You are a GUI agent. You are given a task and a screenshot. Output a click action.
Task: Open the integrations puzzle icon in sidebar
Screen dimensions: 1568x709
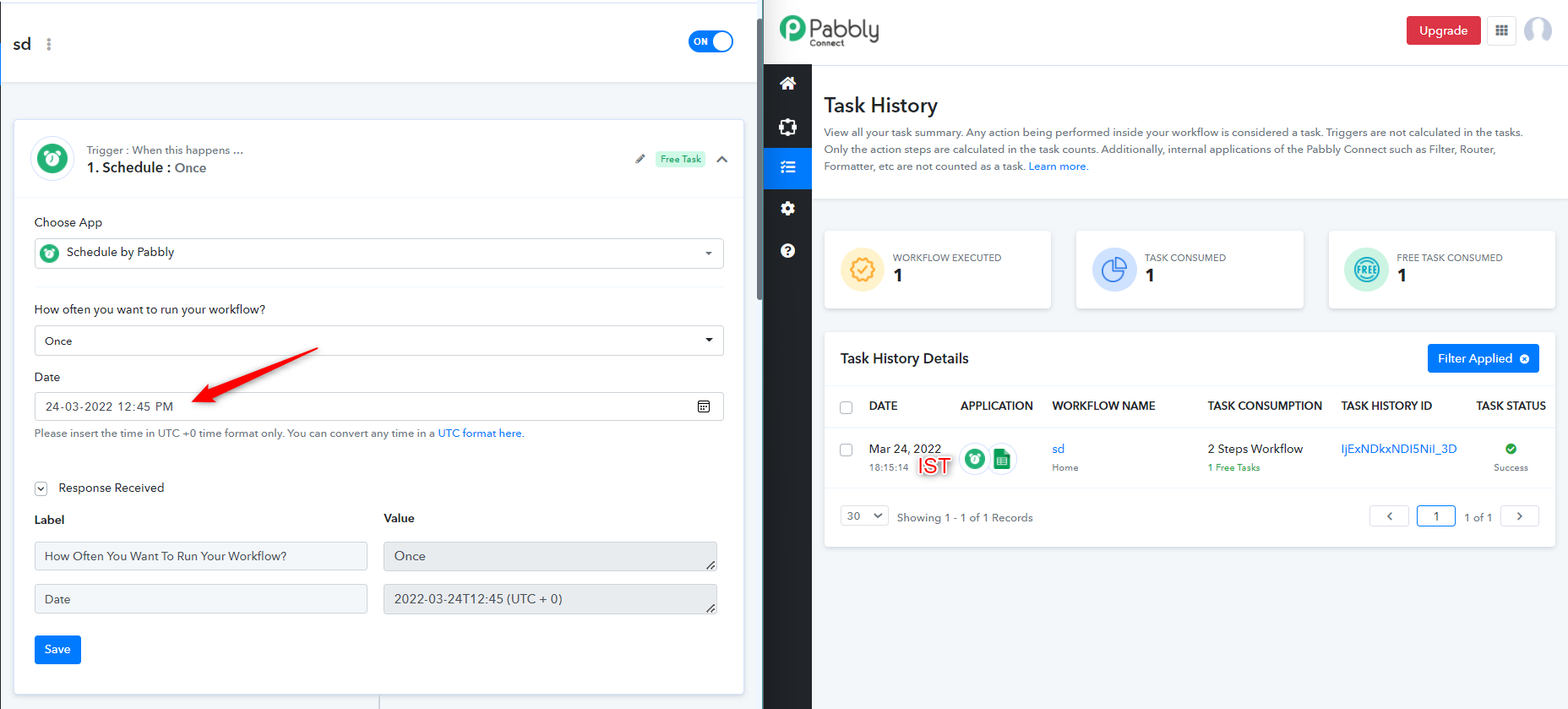(787, 127)
